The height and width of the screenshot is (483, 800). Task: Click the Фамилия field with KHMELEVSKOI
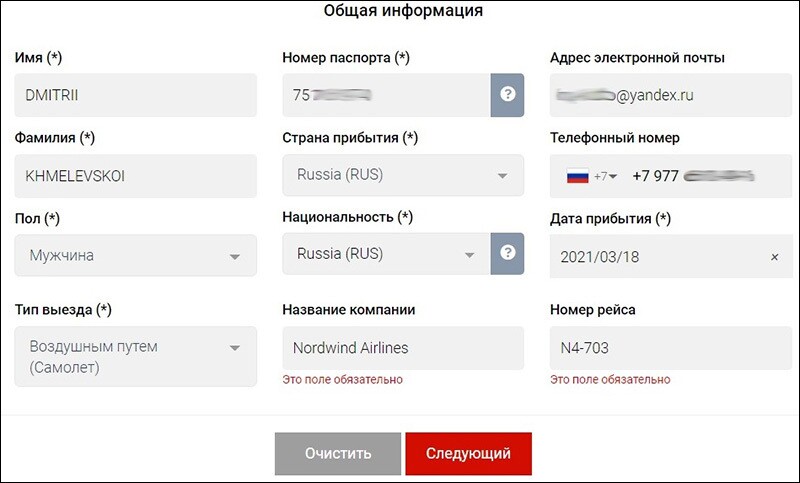click(136, 176)
